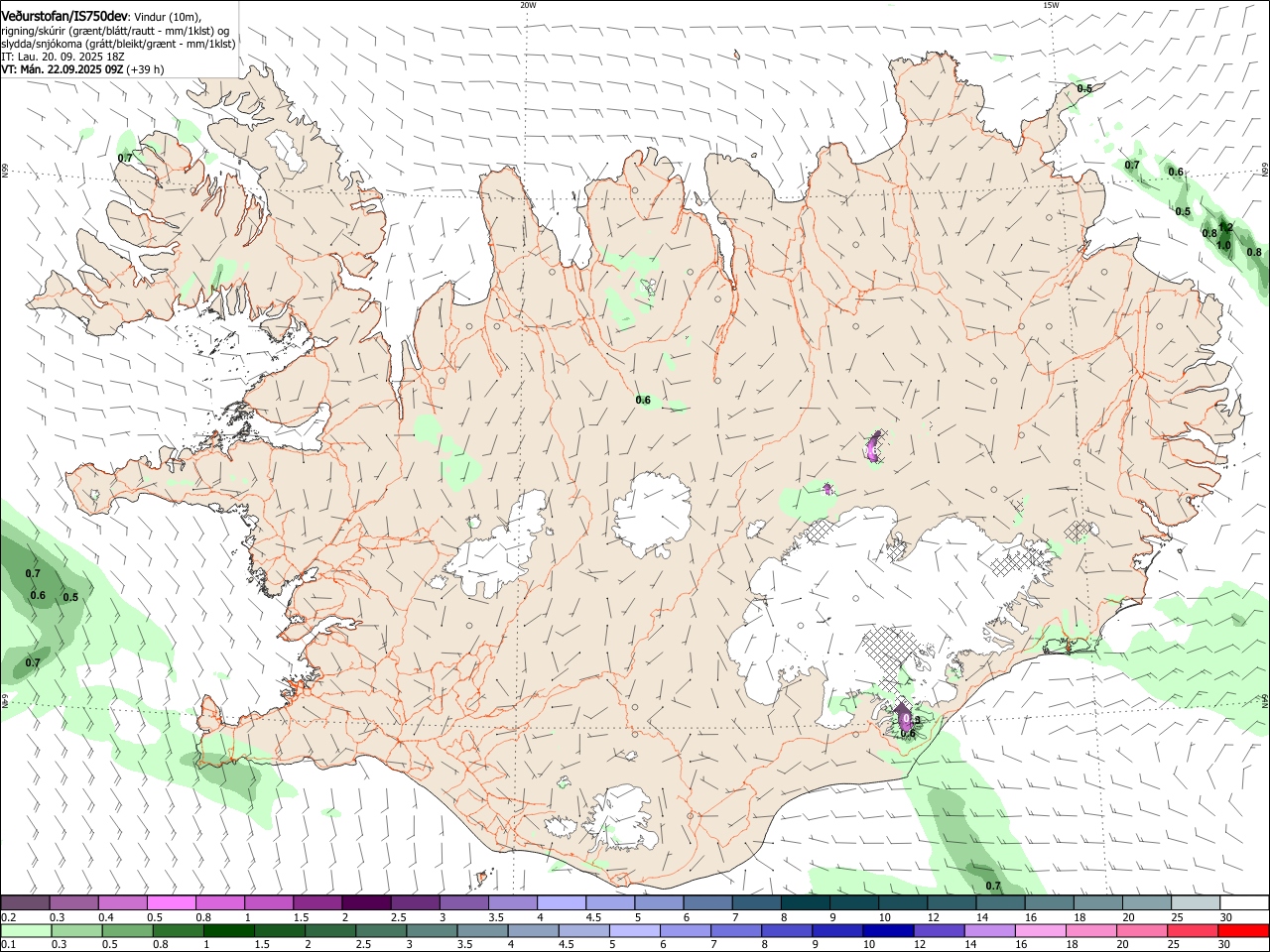The image size is (1270, 952).
Task: Click the (+39 h) forecast offset text
Action: [x=146, y=69]
